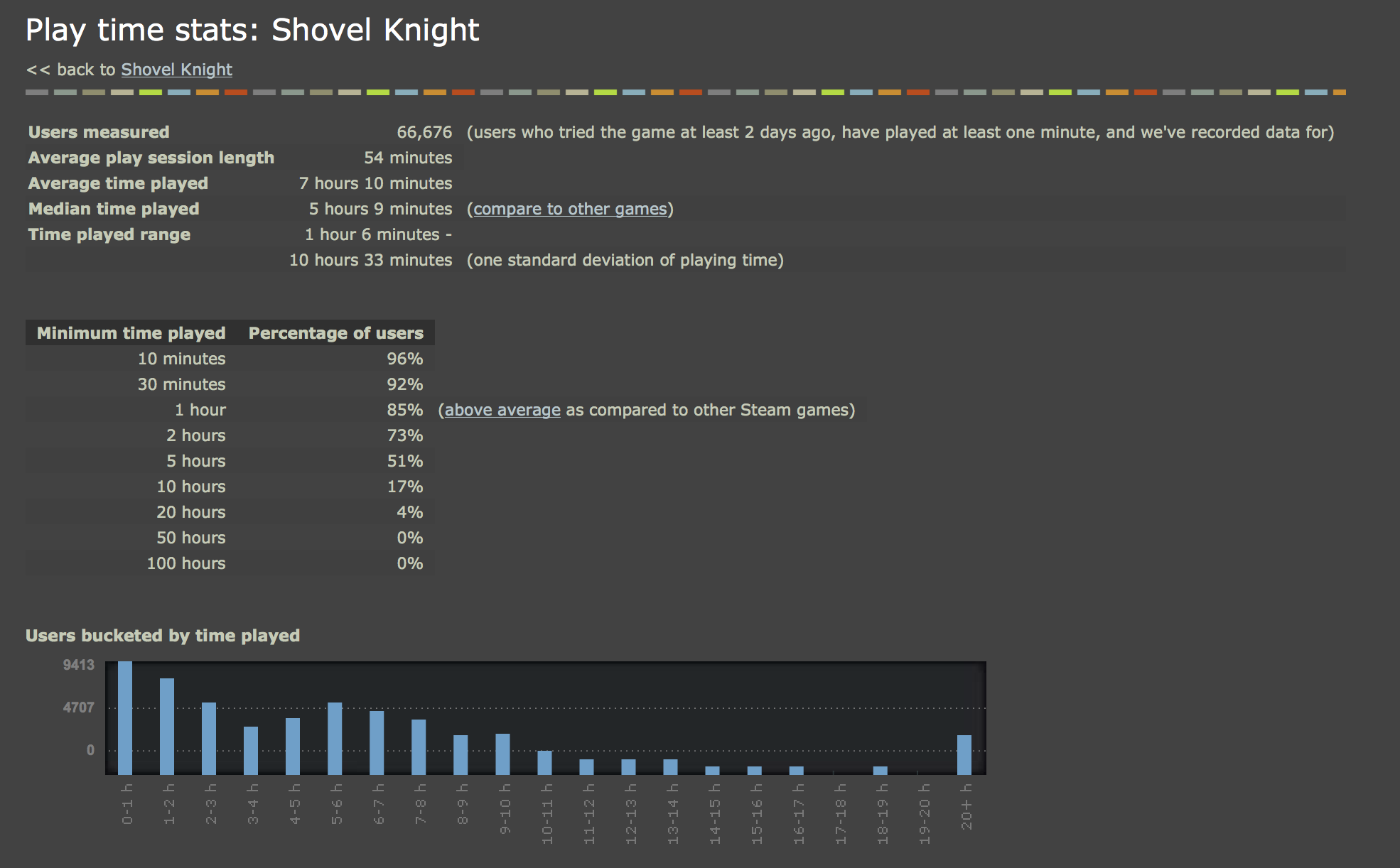Open the compare to other games link
This screenshot has width=1400, height=868.
pyautogui.click(x=570, y=209)
